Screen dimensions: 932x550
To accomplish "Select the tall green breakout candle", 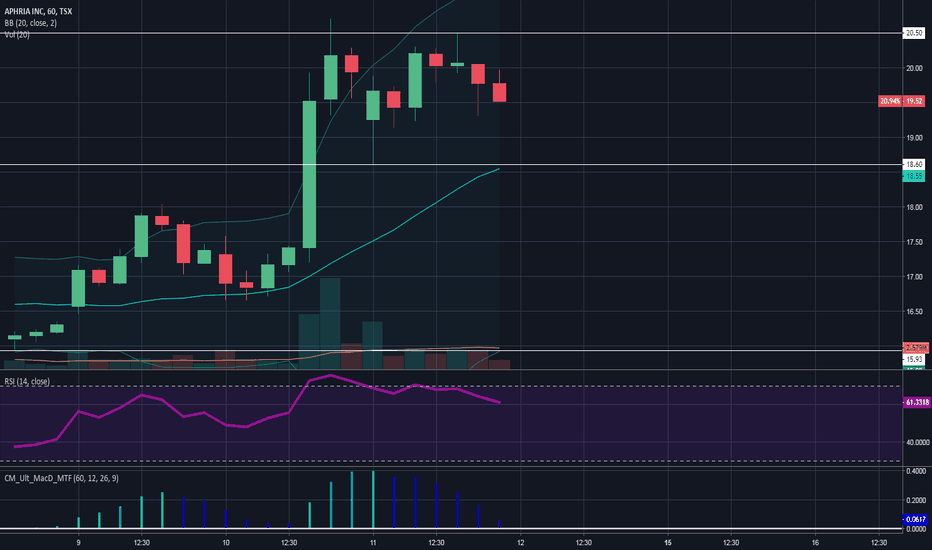I will 310,174.
